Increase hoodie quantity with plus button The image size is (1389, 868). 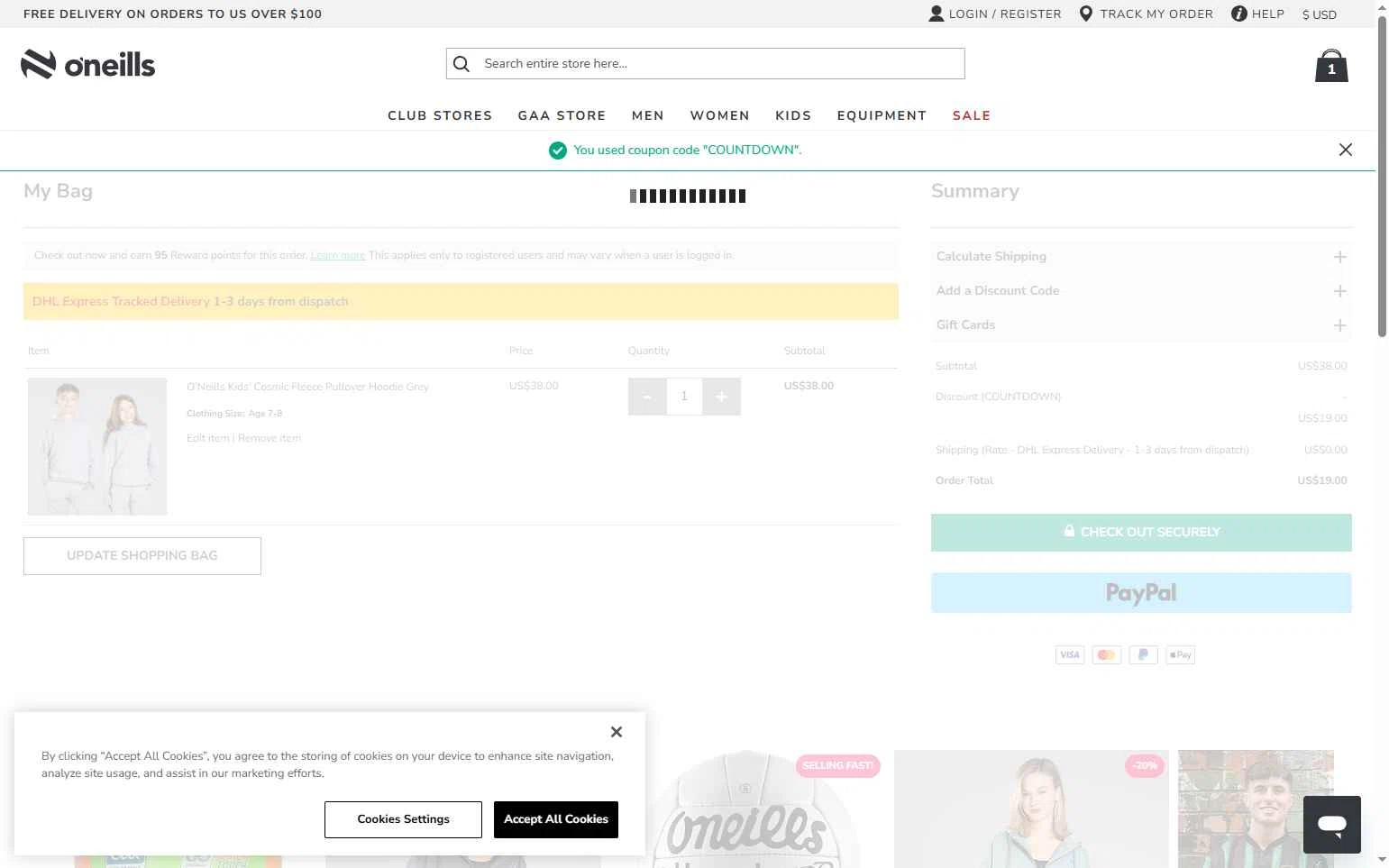(x=721, y=397)
